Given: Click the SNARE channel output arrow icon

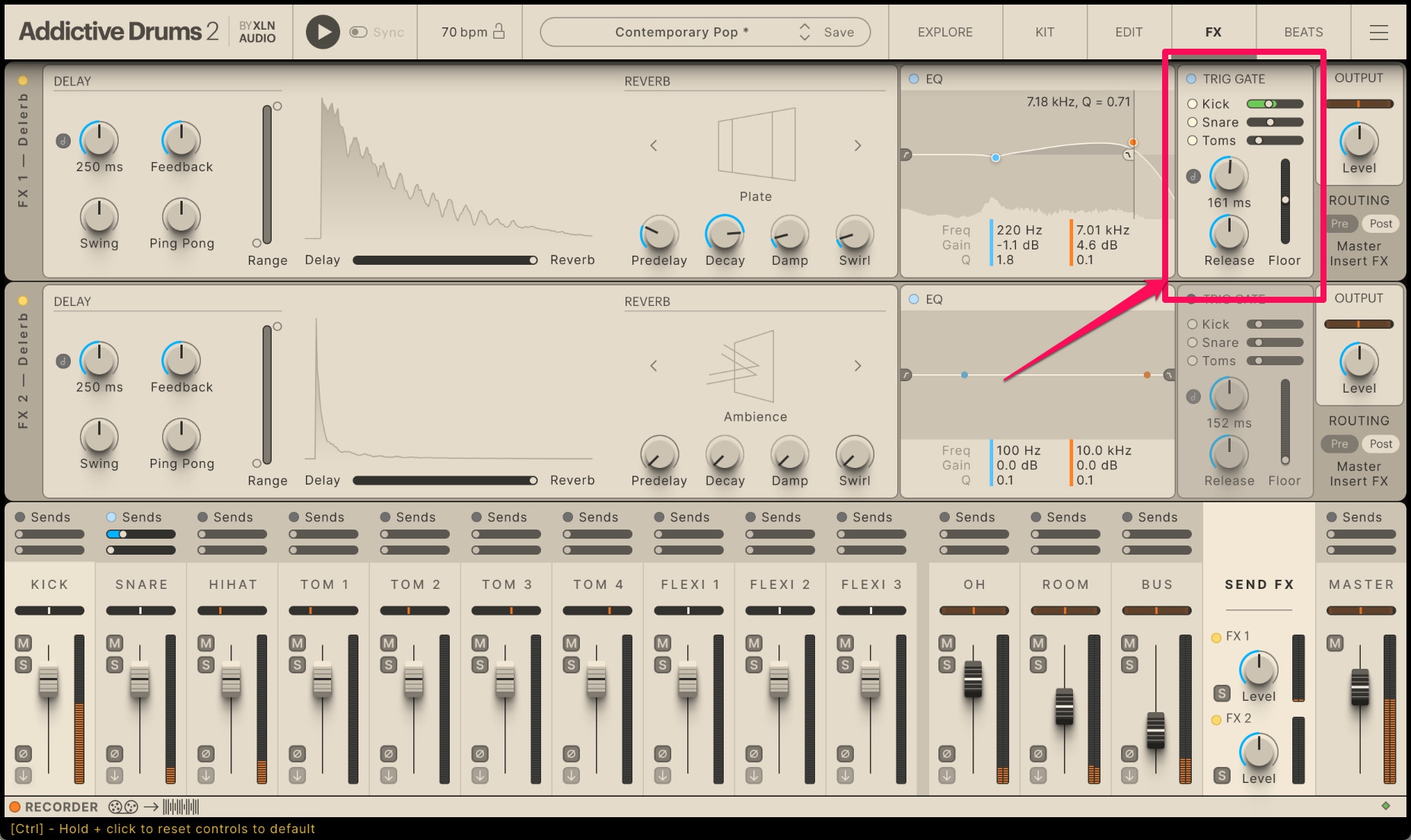Looking at the screenshot, I should click(x=114, y=775).
